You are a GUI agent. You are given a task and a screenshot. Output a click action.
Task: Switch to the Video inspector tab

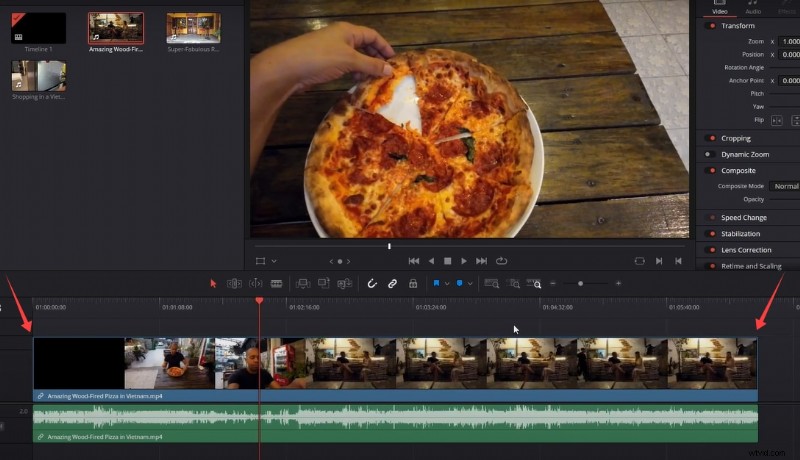click(719, 7)
